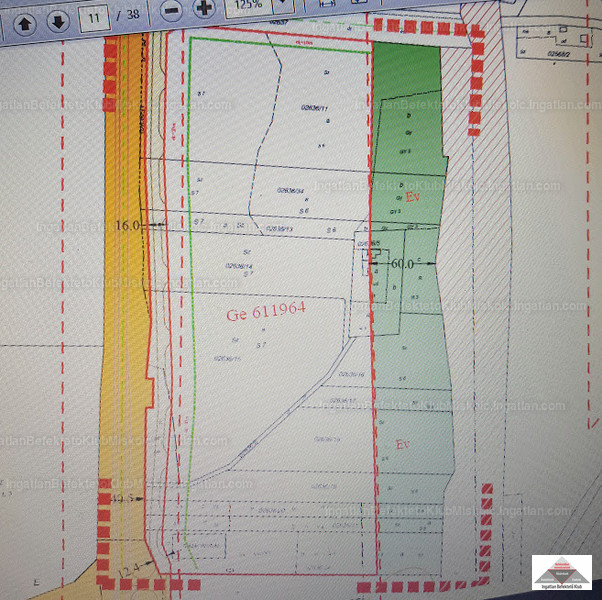Click the 125% zoom level box
The image size is (602, 600).
tap(250, 8)
